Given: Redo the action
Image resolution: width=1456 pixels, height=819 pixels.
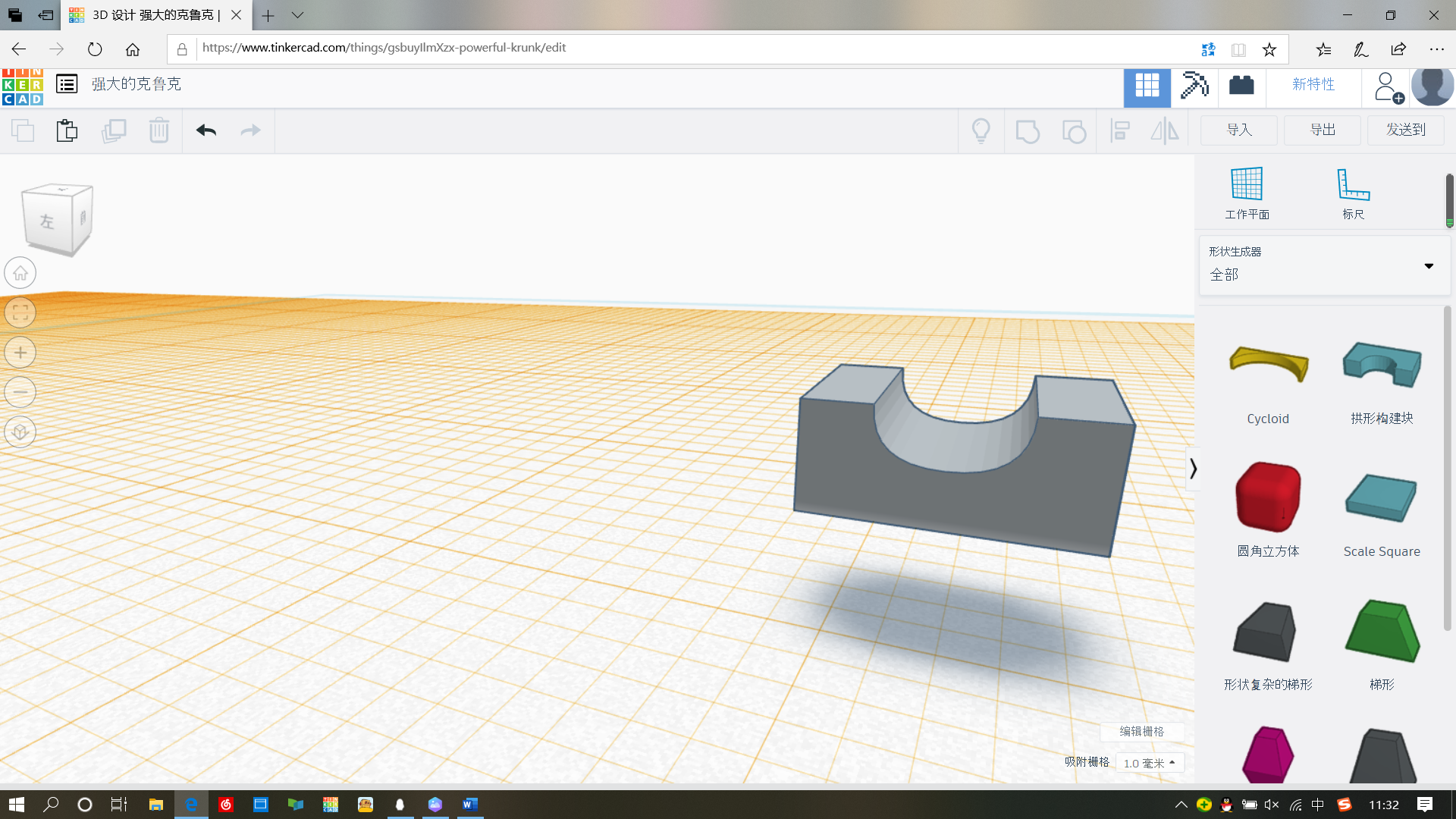Looking at the screenshot, I should (x=250, y=130).
